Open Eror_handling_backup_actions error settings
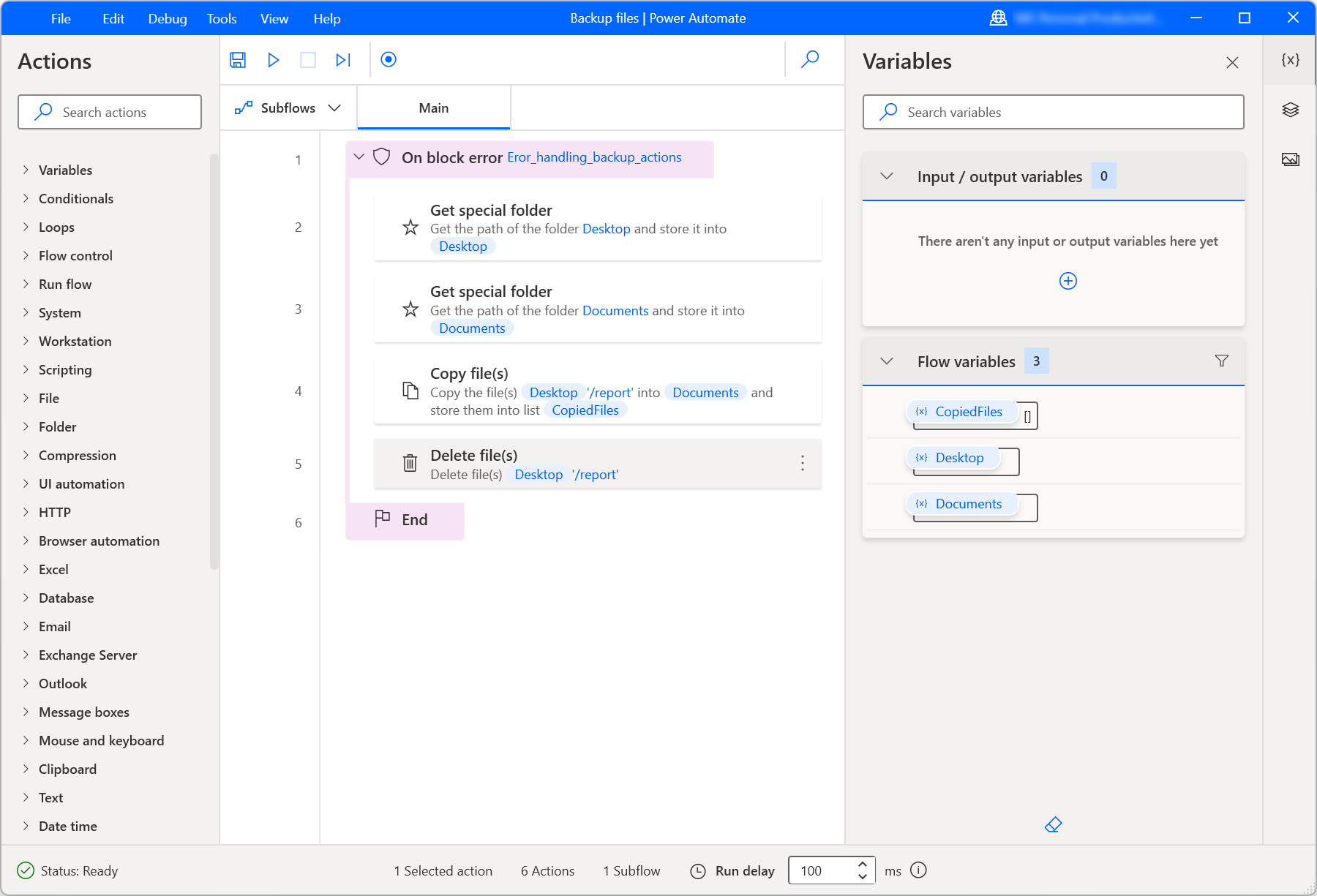This screenshot has width=1317, height=896. [x=594, y=157]
